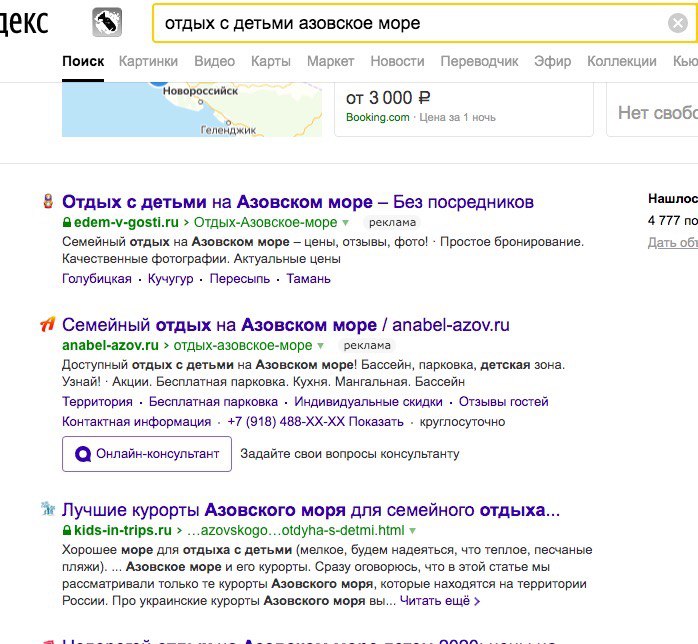Open the Эфир tab
Image resolution: width=698 pixels, height=644 pixels.
[x=552, y=61]
